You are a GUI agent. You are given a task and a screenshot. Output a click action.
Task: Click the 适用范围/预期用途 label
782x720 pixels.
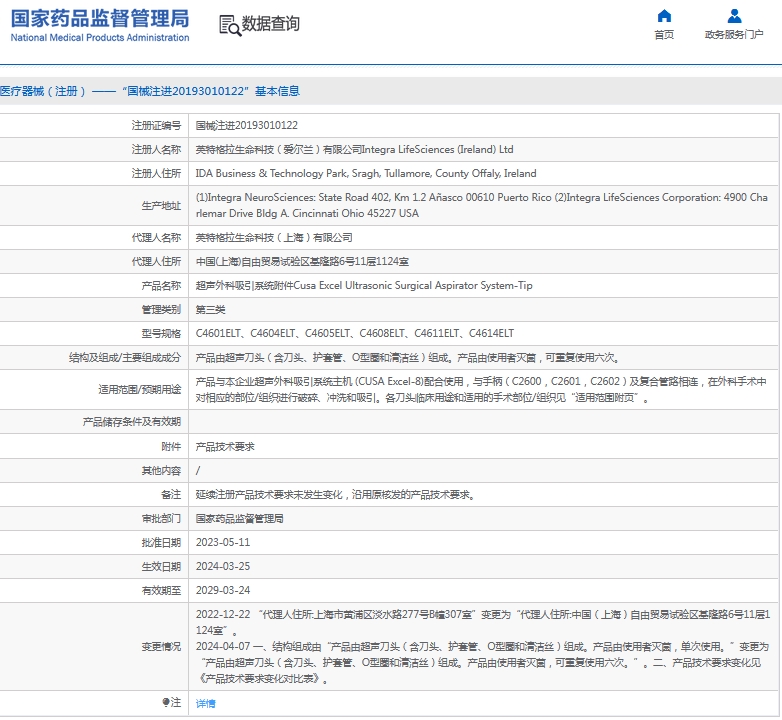[140, 389]
